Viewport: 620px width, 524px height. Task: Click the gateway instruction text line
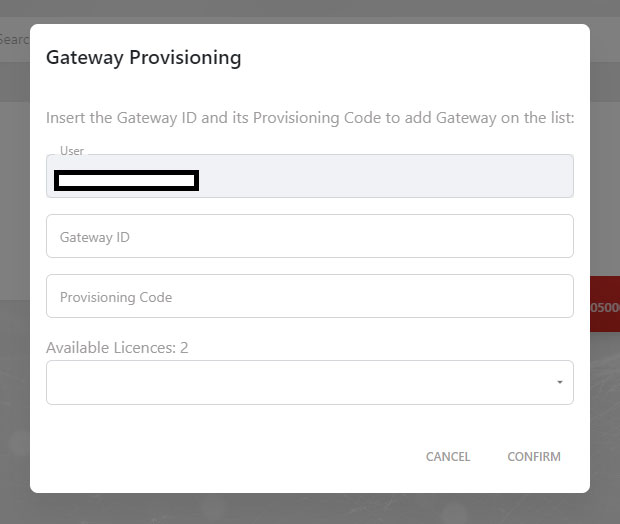[x=310, y=118]
